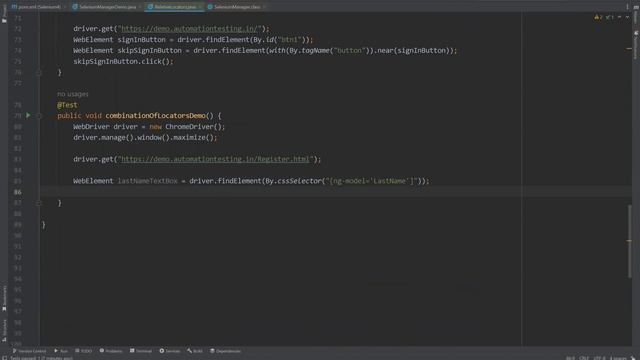Open the Problems tool window

(x=111, y=351)
